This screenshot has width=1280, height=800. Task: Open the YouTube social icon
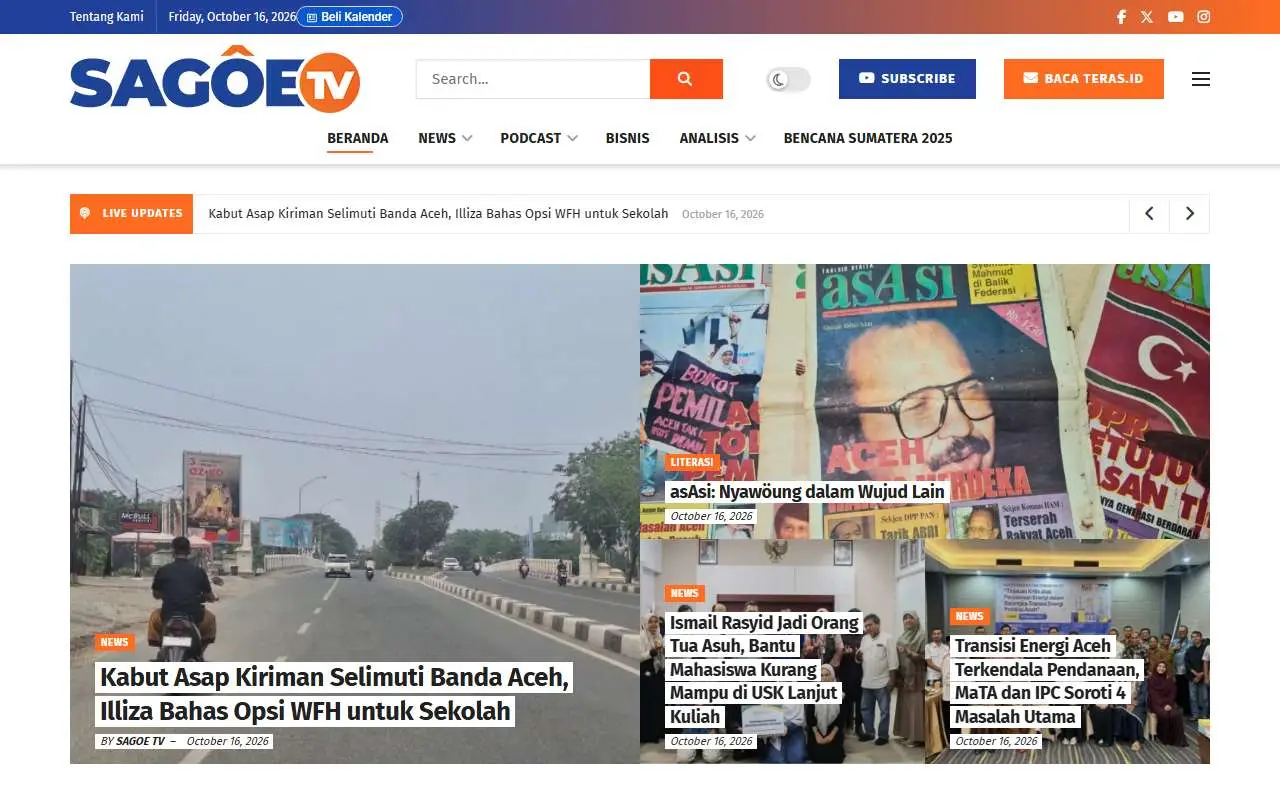point(1176,17)
